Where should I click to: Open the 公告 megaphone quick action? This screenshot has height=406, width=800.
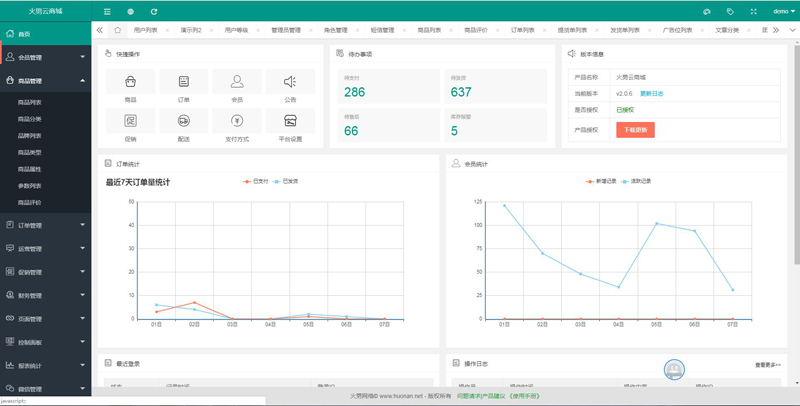pyautogui.click(x=290, y=82)
